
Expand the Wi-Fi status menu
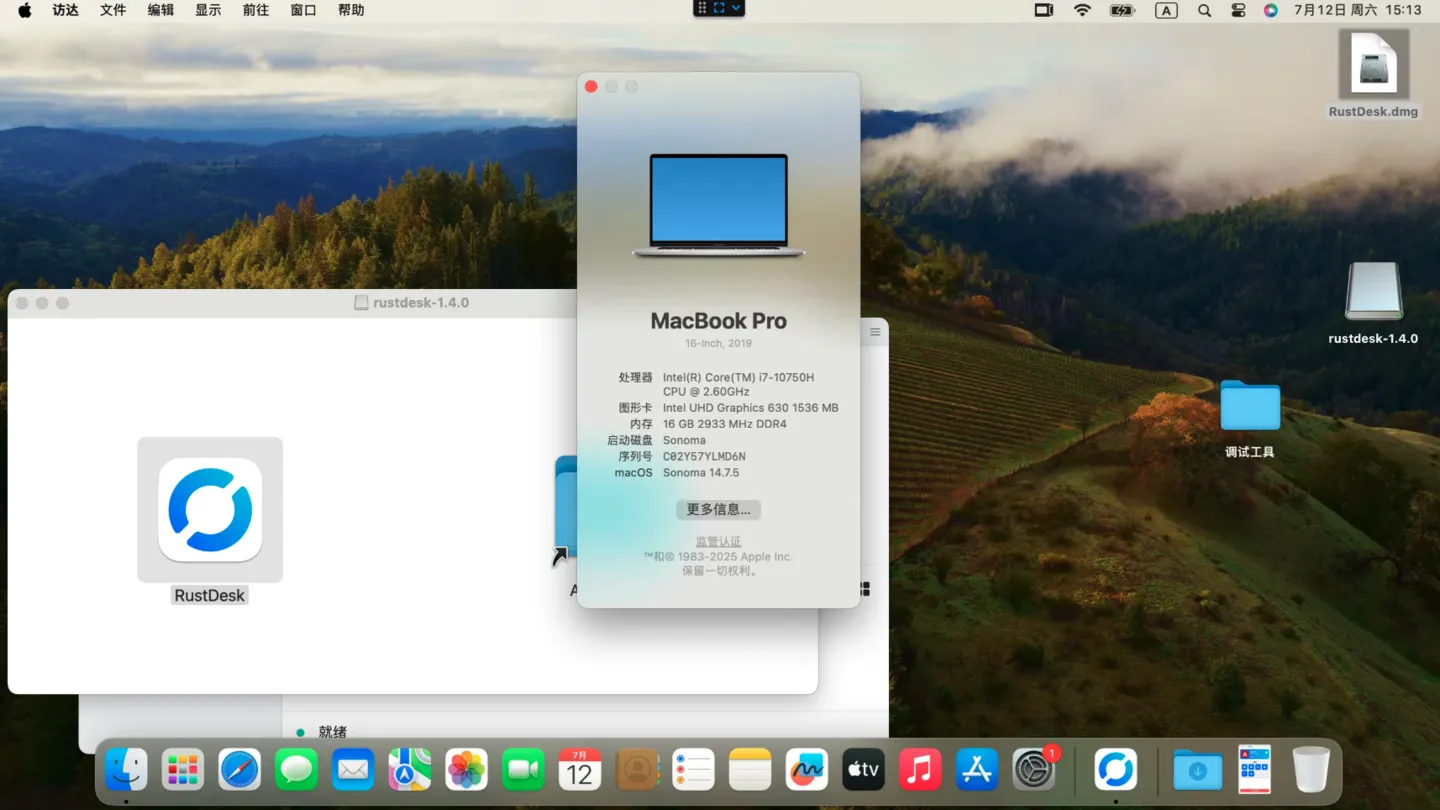click(x=1082, y=10)
